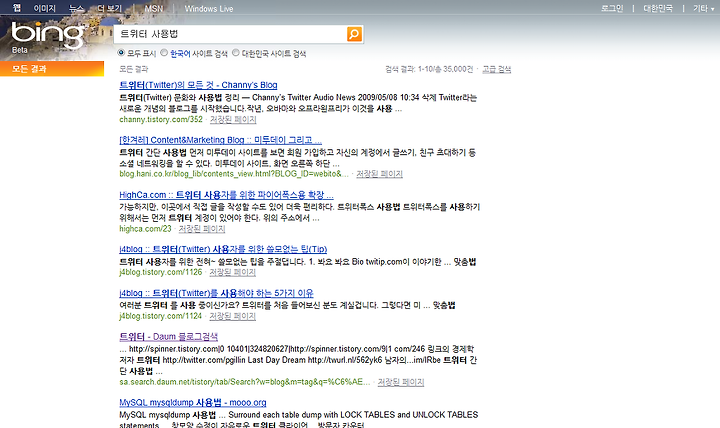The image size is (720, 428).
Task: Select the 모든 결과 sidebar tab
Action: (x=52, y=69)
